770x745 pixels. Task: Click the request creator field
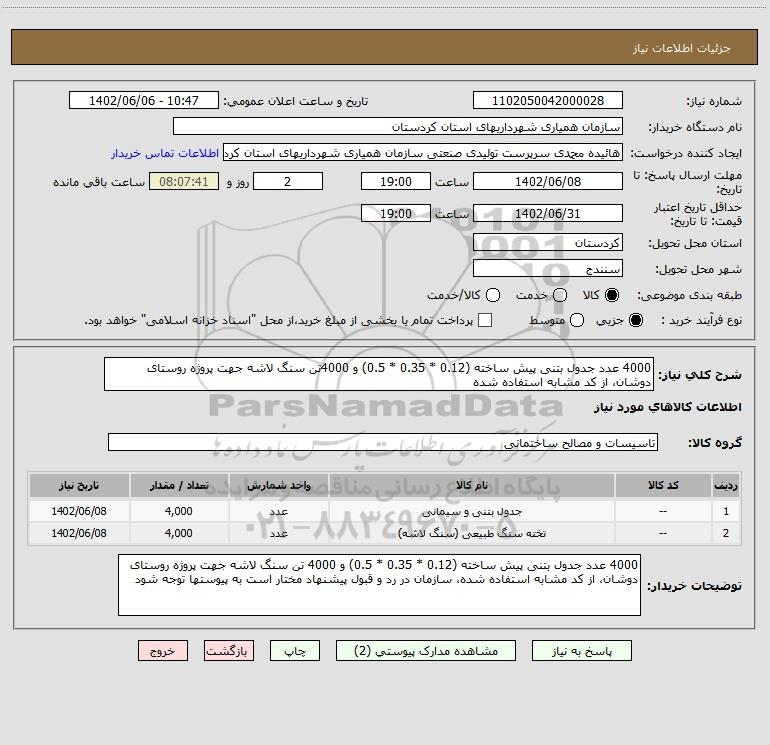click(423, 153)
